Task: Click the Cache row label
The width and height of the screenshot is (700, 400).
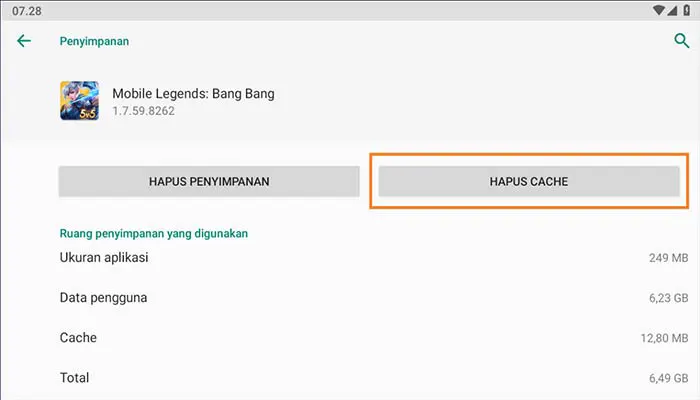Action: click(78, 338)
